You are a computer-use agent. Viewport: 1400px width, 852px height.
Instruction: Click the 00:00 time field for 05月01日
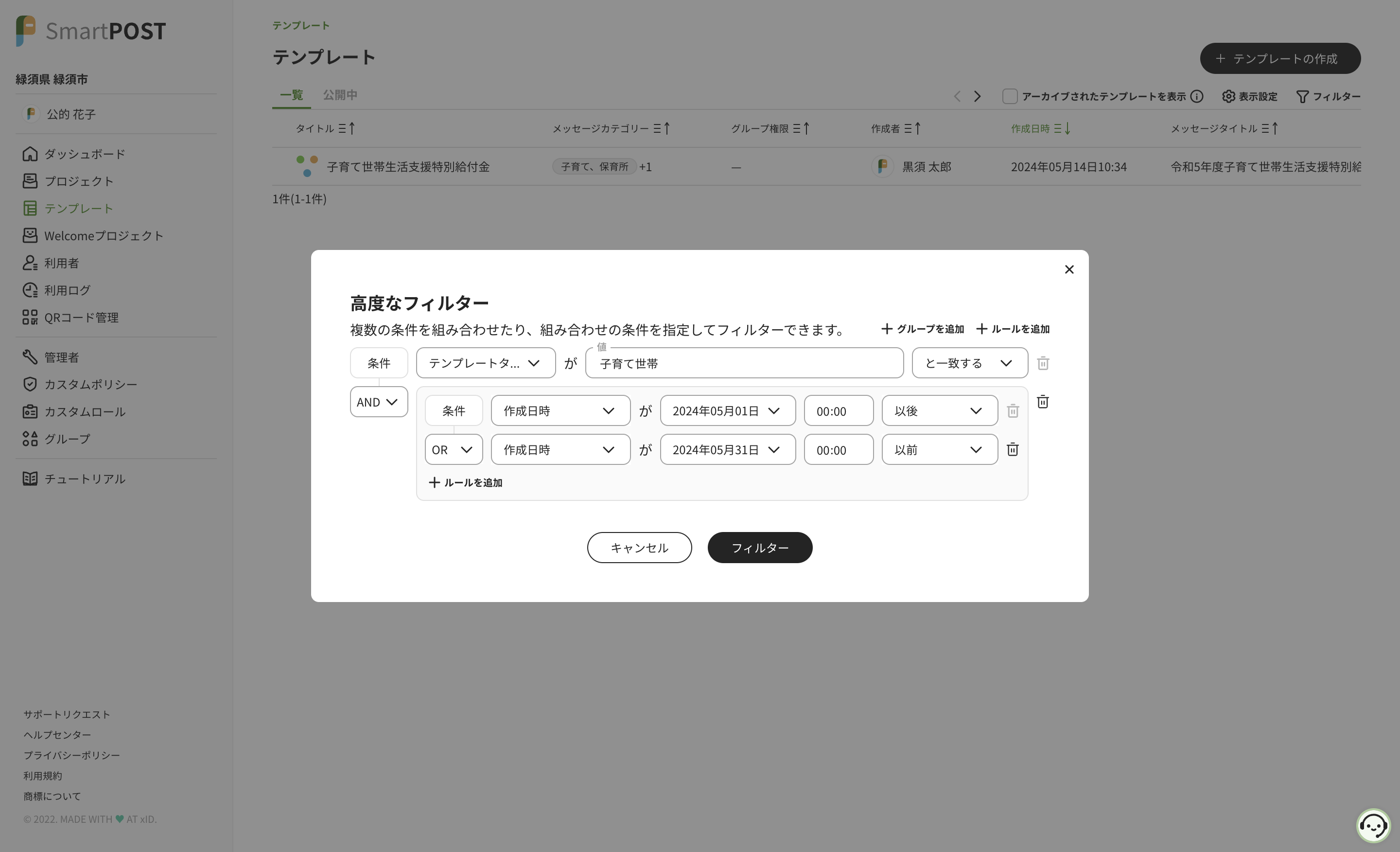coord(838,410)
